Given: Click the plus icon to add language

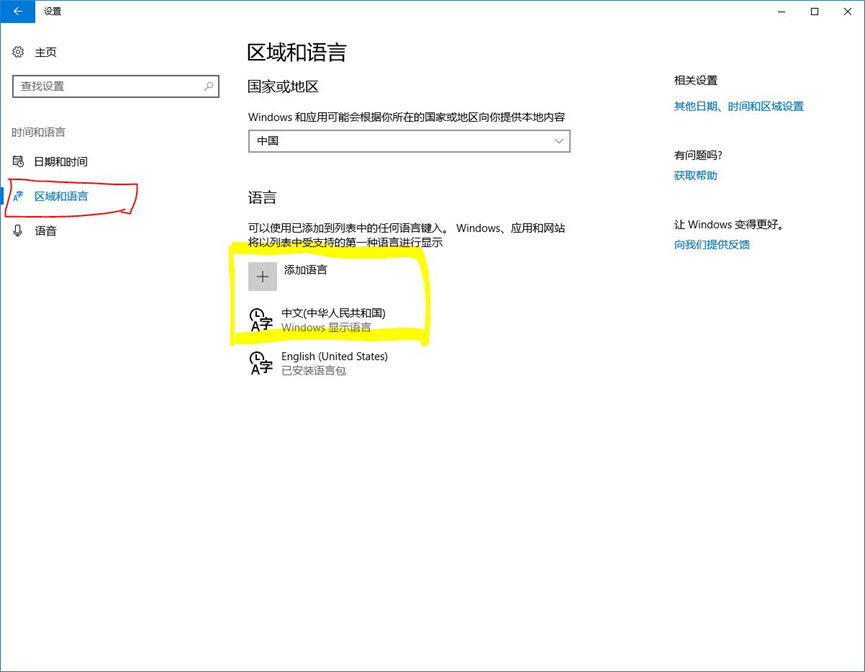Looking at the screenshot, I should click(263, 276).
